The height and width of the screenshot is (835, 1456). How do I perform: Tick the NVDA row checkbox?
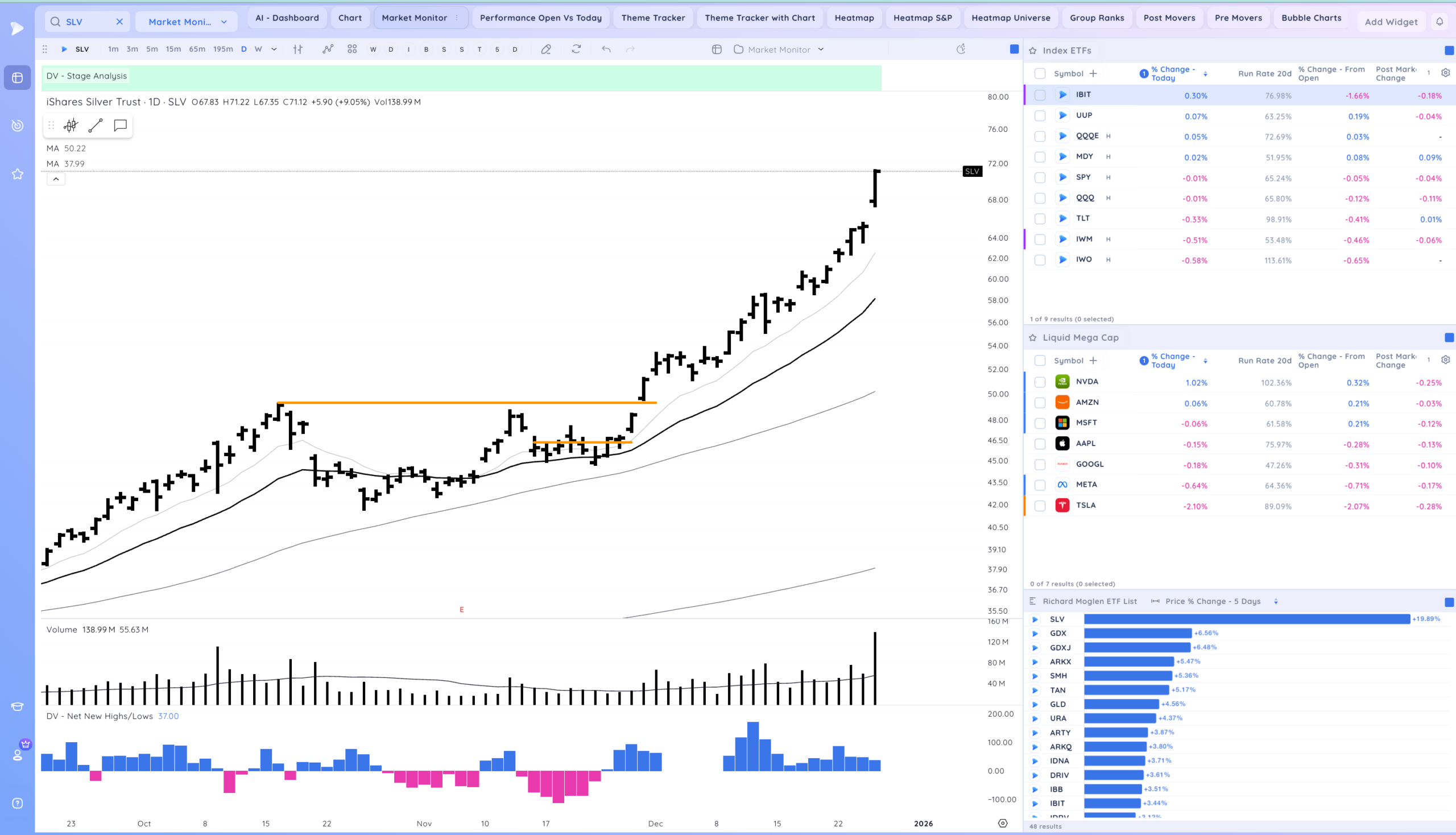1040,382
